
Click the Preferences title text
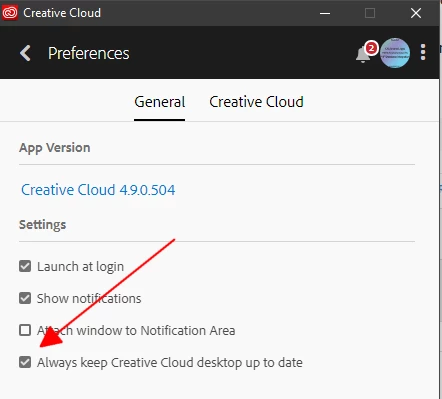coord(89,53)
